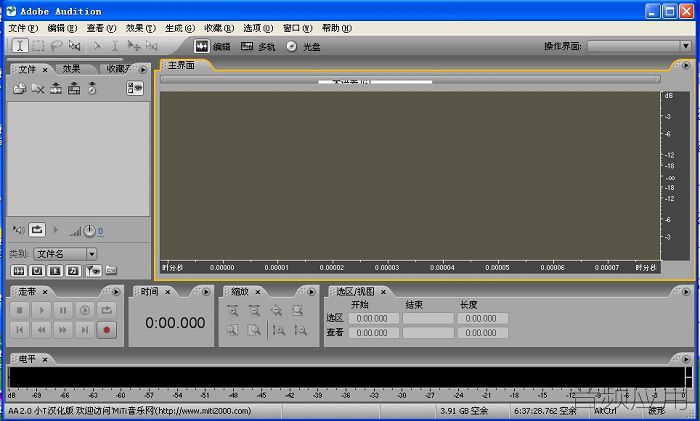
Task: Select the 主界面 main panel tab
Action: 181,65
